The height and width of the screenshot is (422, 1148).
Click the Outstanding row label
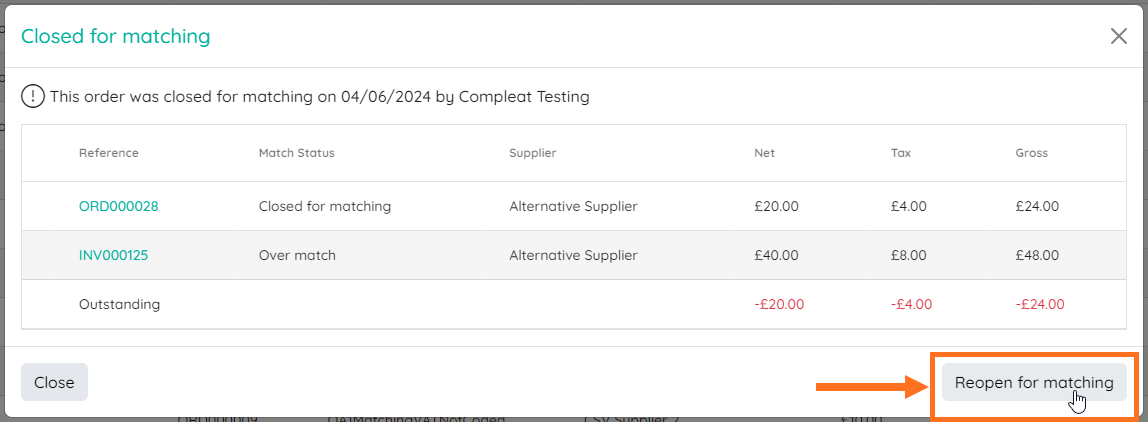(119, 304)
